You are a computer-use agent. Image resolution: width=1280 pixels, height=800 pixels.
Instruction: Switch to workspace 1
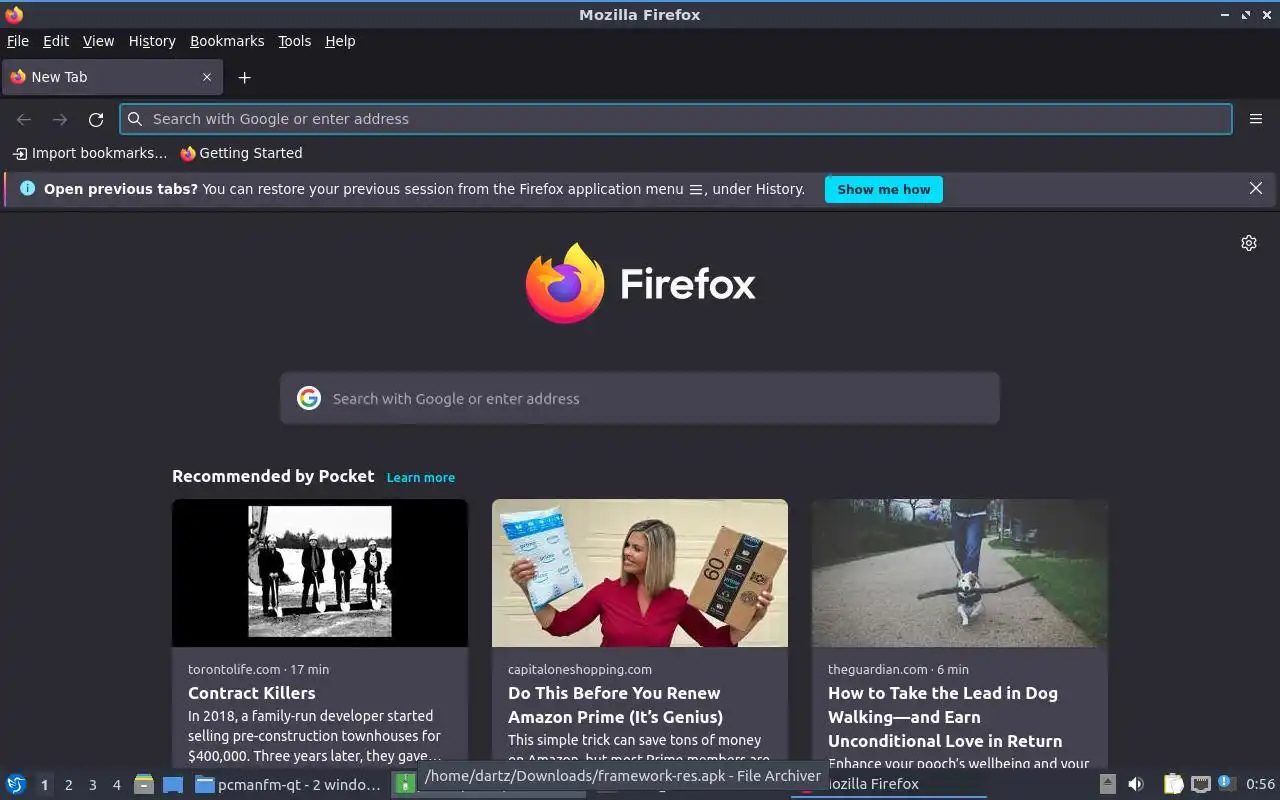[x=44, y=785]
